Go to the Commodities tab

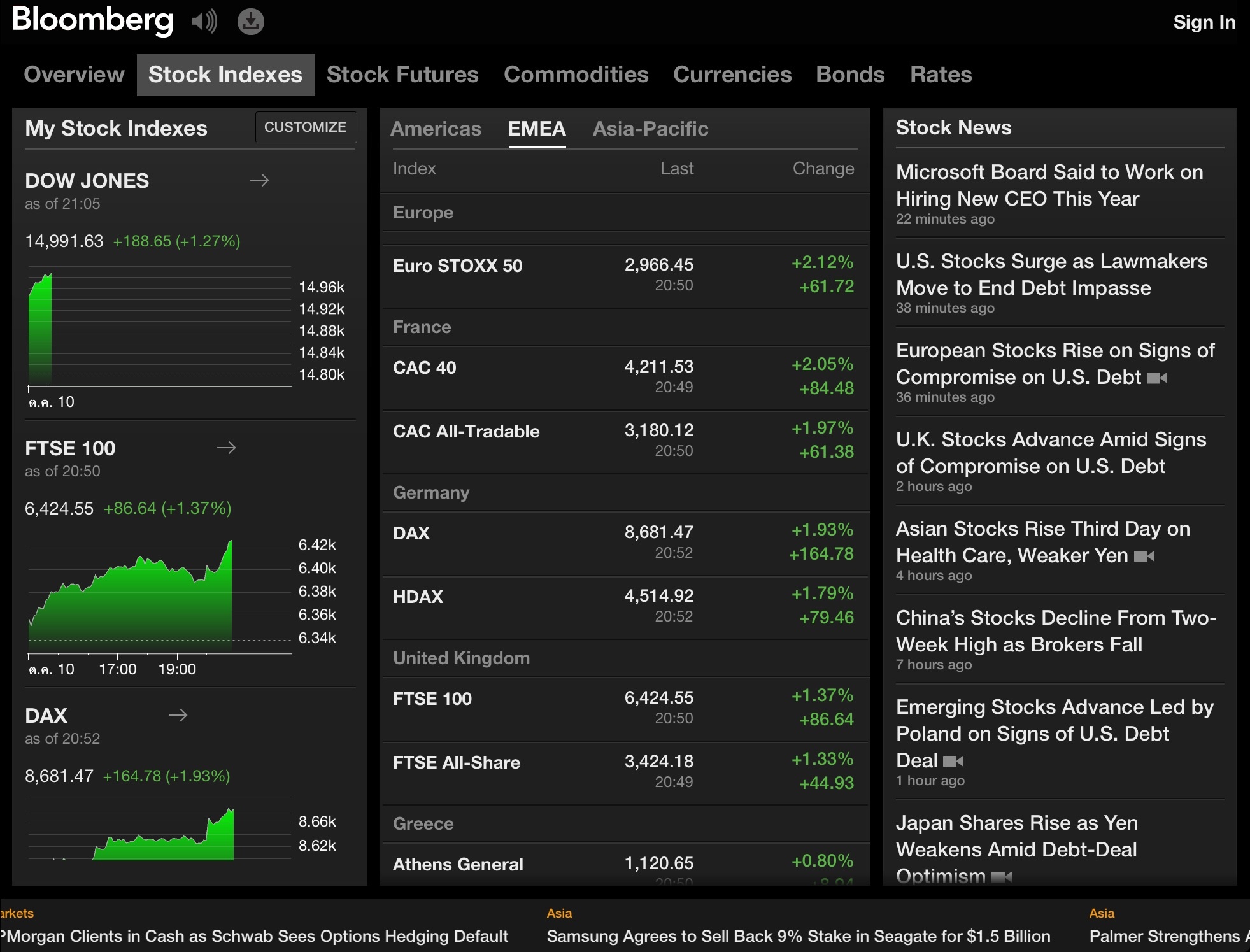pyautogui.click(x=576, y=75)
